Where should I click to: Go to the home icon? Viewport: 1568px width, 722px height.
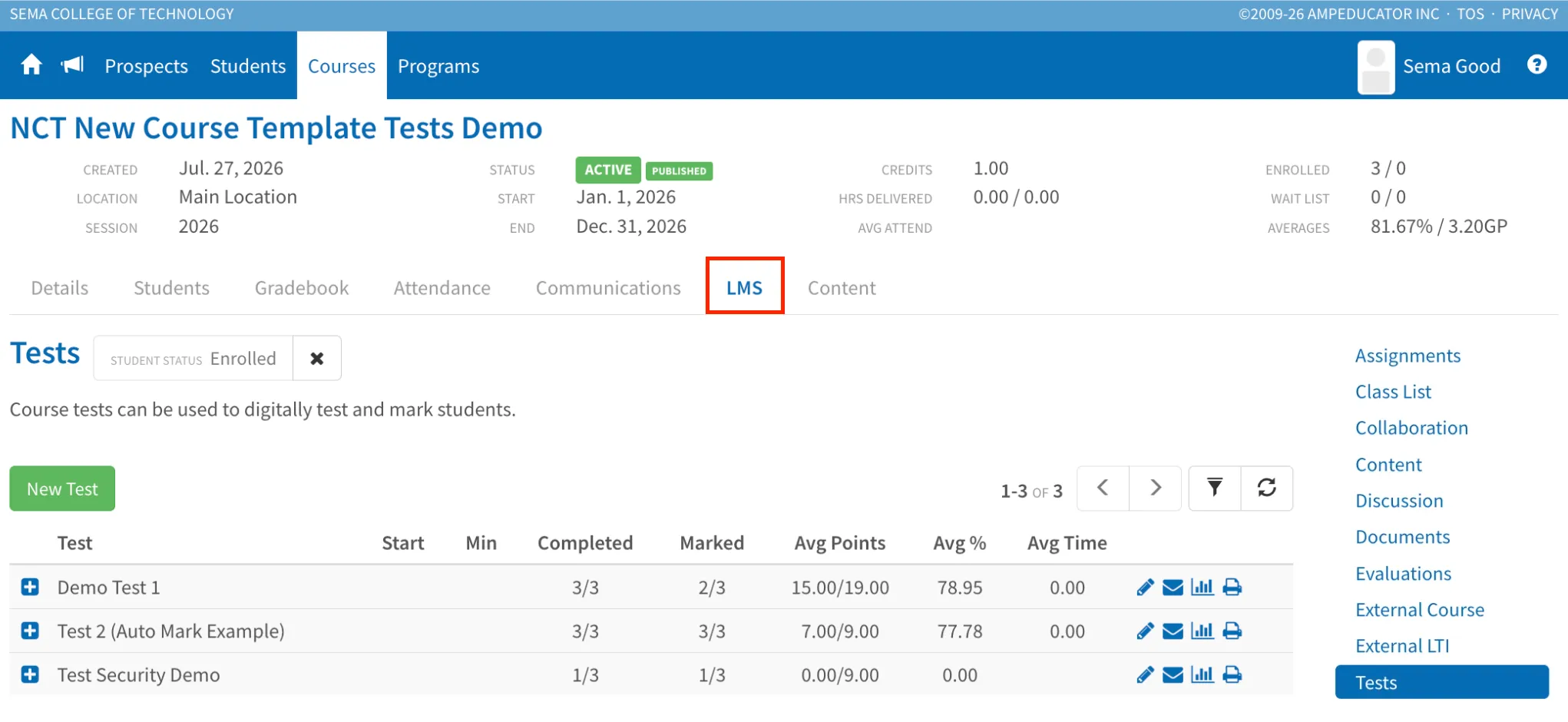point(31,65)
